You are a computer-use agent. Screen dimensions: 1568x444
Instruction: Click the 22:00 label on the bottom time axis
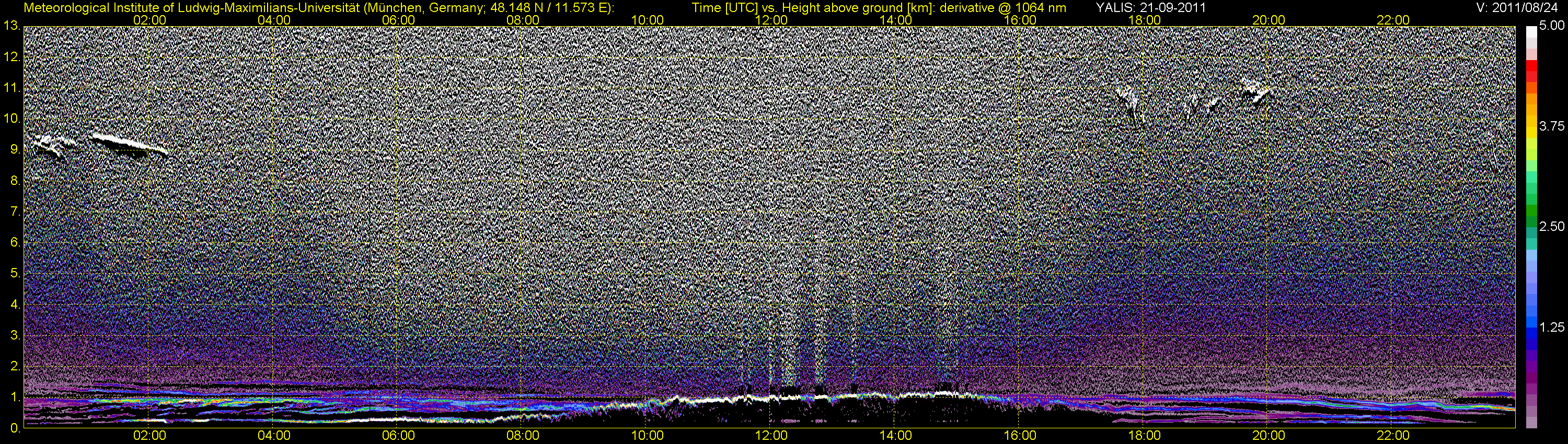pyautogui.click(x=1393, y=436)
